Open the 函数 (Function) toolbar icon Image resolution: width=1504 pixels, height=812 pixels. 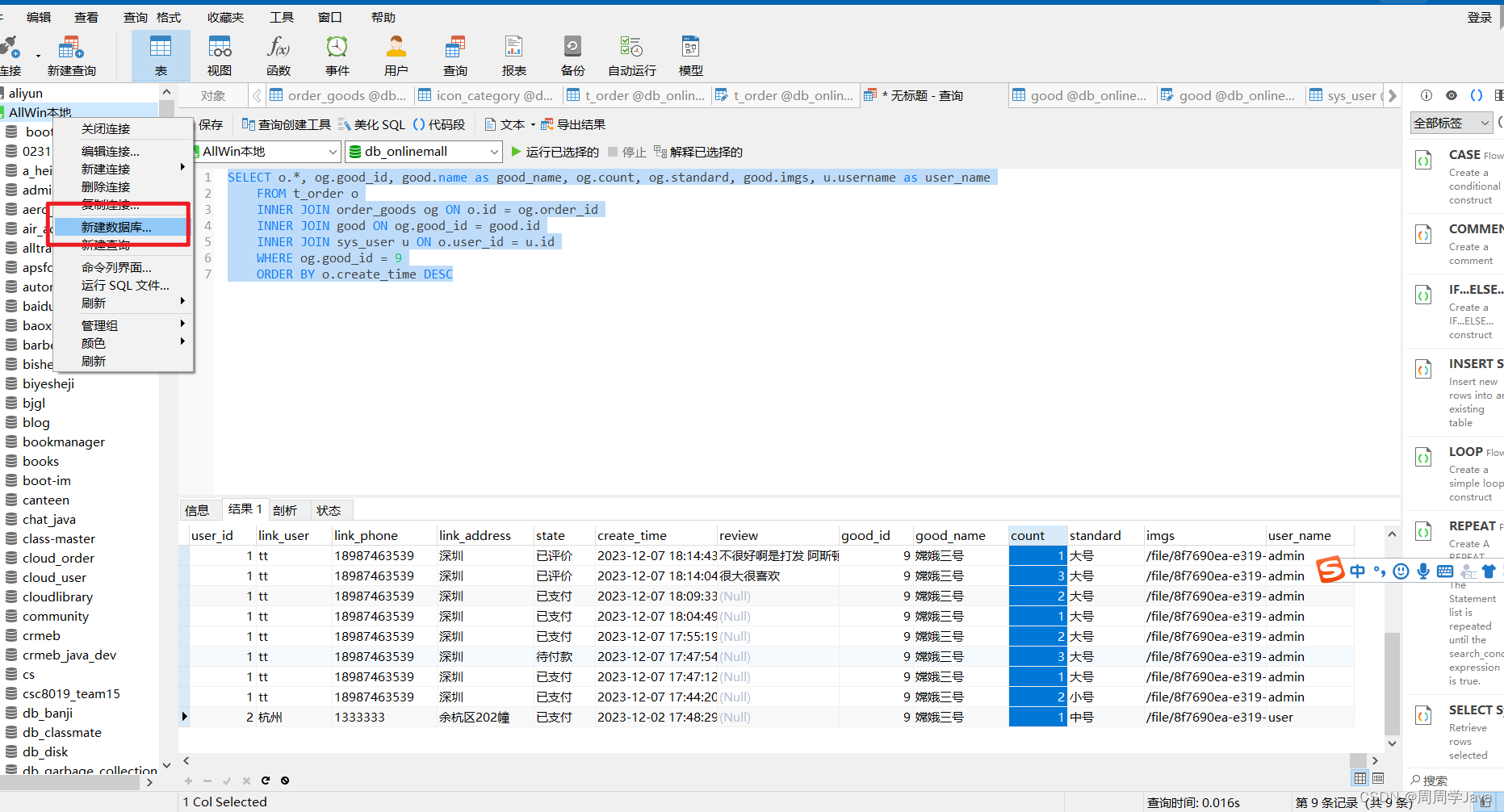pyautogui.click(x=279, y=56)
